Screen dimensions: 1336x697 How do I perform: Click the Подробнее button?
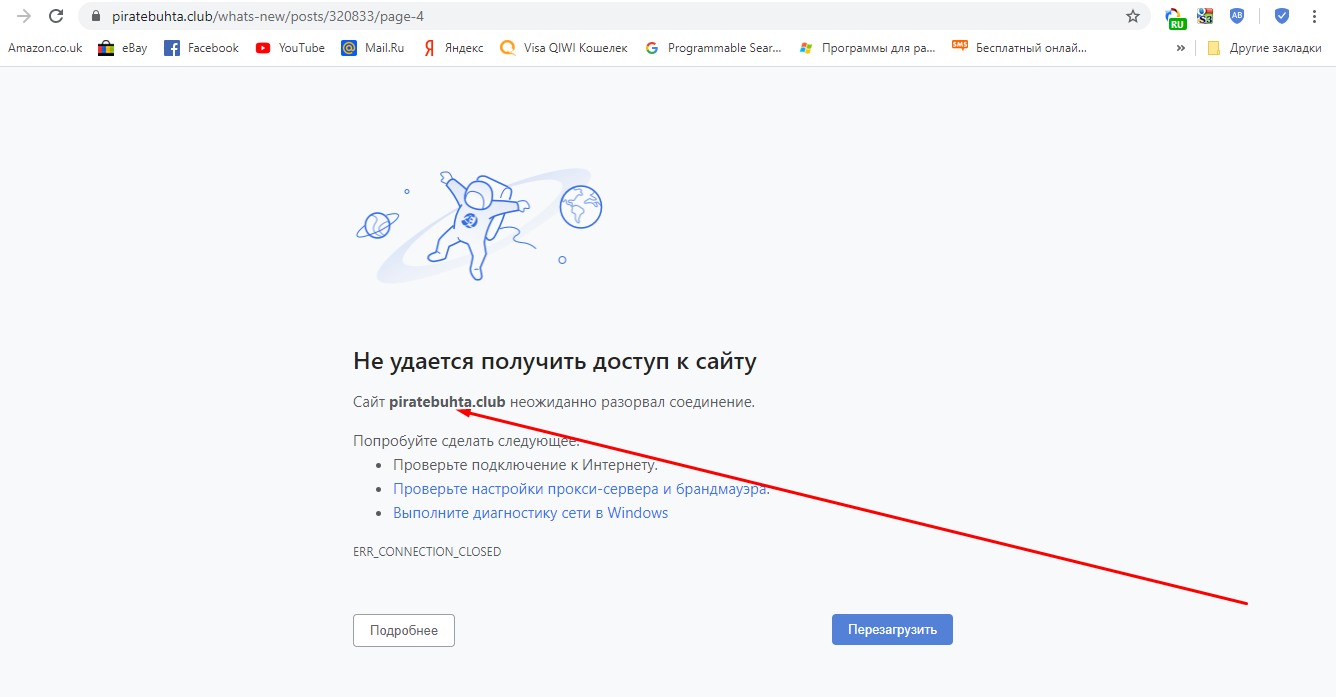pyautogui.click(x=404, y=630)
